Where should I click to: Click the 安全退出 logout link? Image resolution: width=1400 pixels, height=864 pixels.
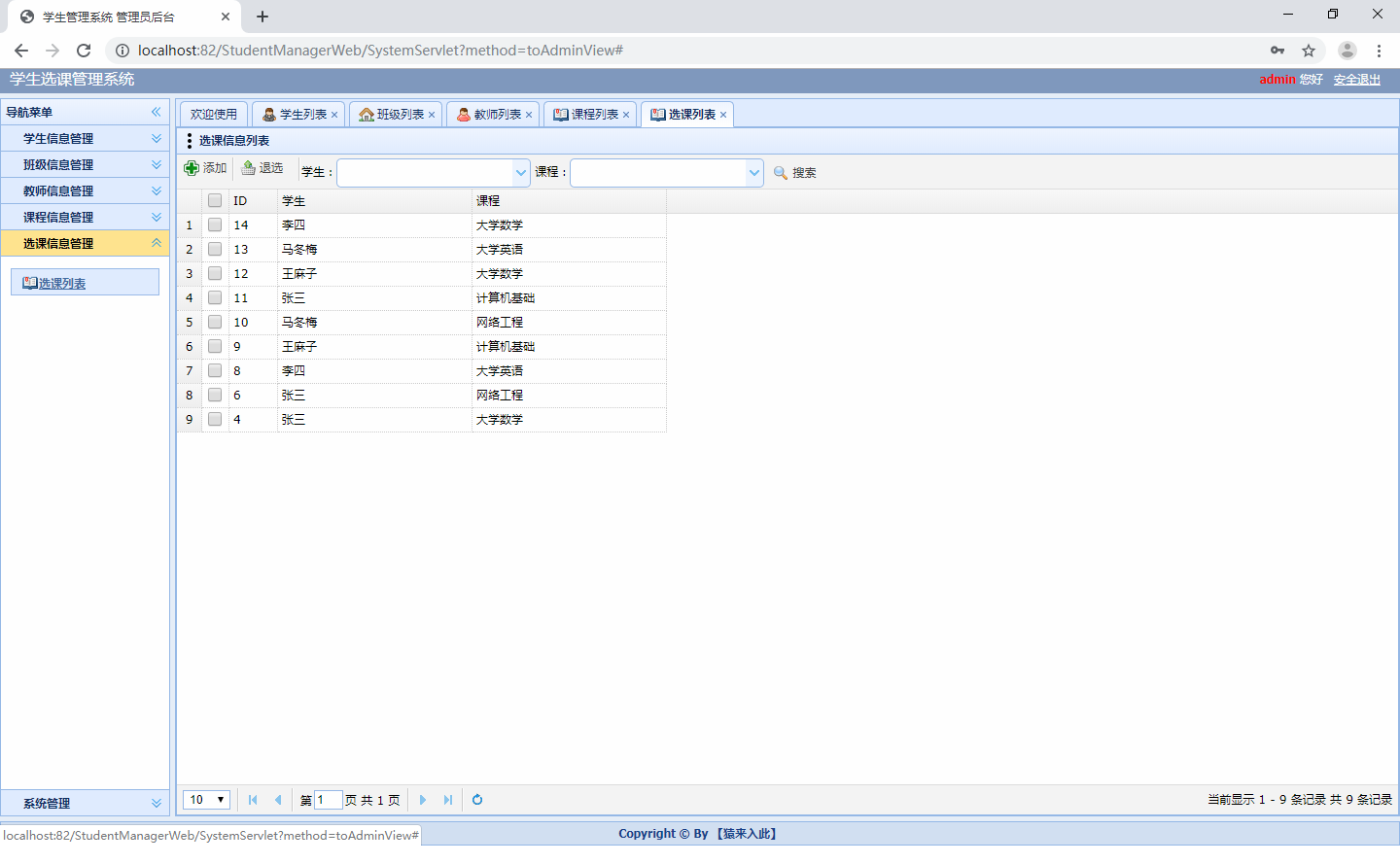coord(1357,80)
